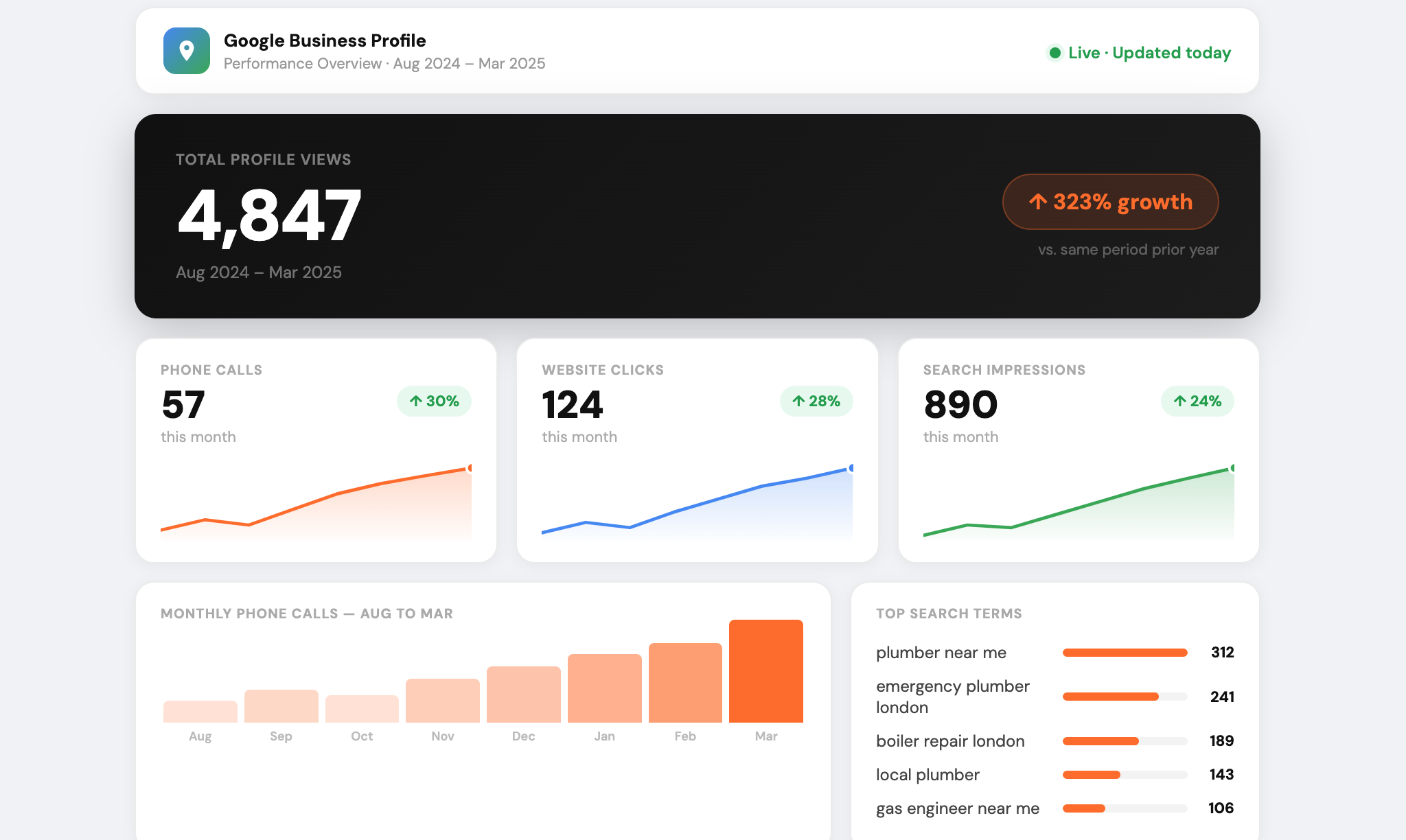
Task: Click the 323% growth badge
Action: click(1110, 202)
